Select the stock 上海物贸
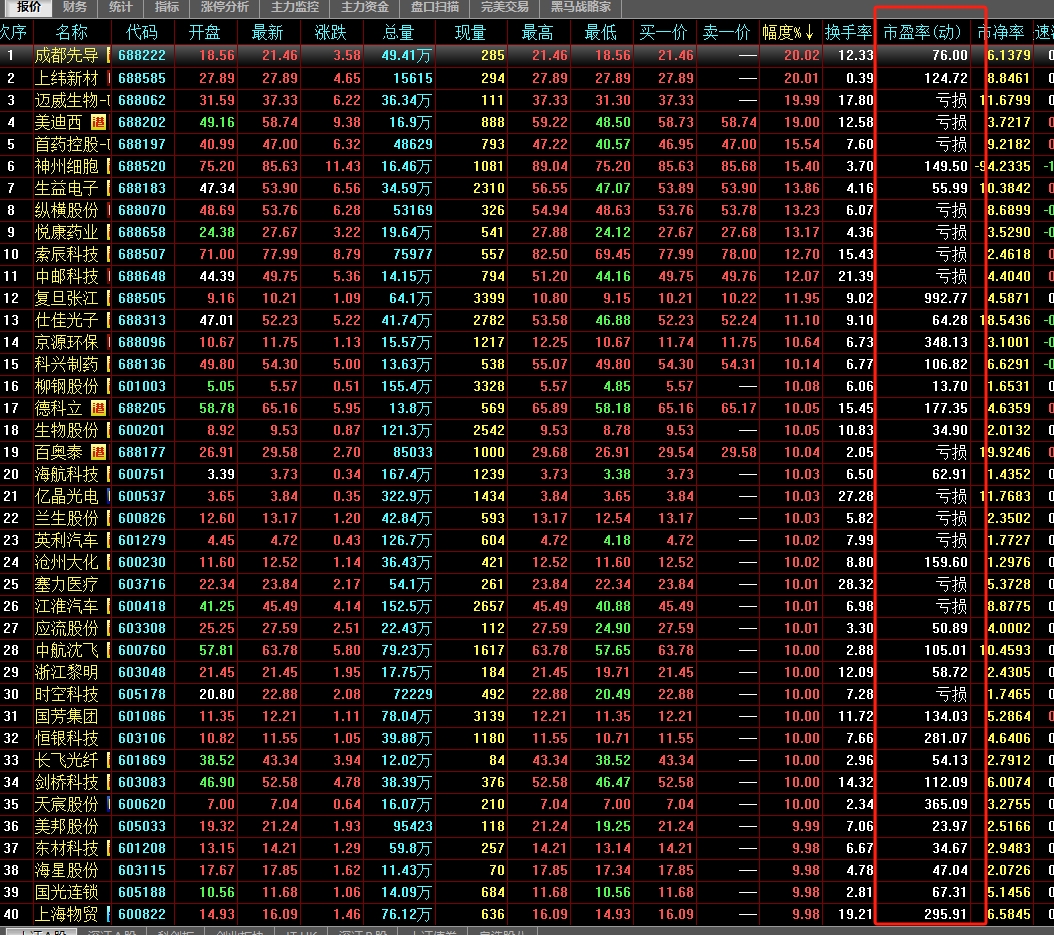 [67, 914]
